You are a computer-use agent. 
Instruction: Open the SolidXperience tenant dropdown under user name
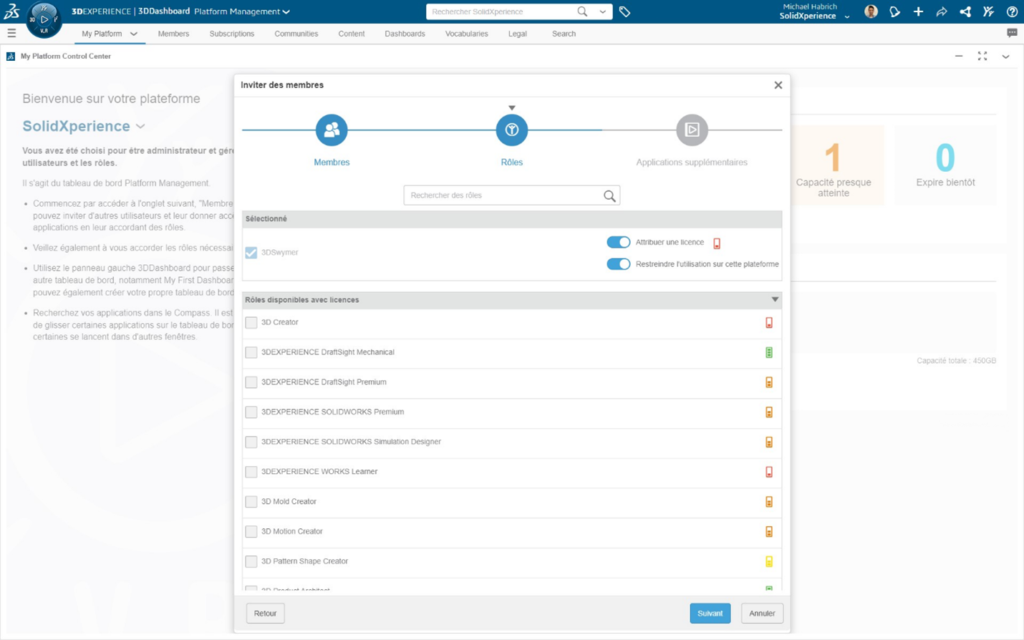[847, 16]
